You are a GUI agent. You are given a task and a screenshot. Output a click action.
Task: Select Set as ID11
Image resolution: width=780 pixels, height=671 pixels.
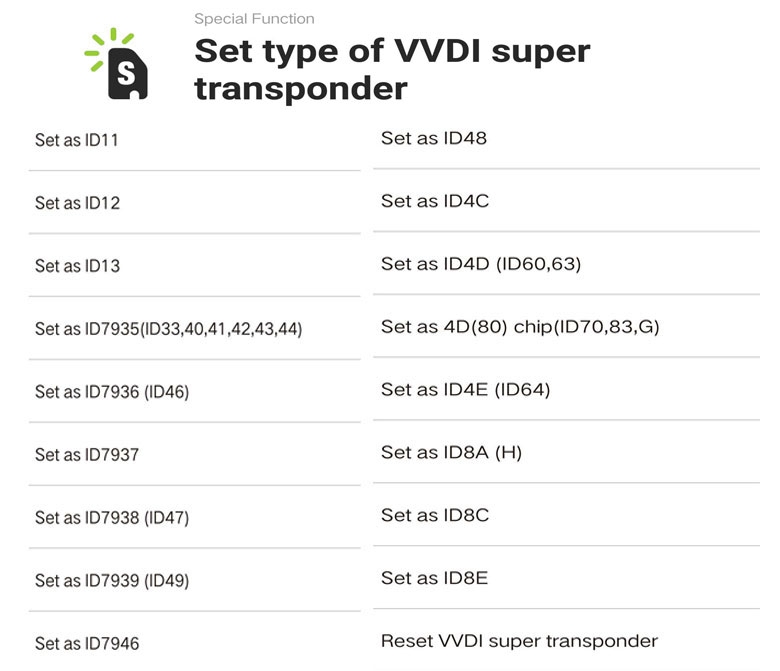pyautogui.click(x=77, y=140)
